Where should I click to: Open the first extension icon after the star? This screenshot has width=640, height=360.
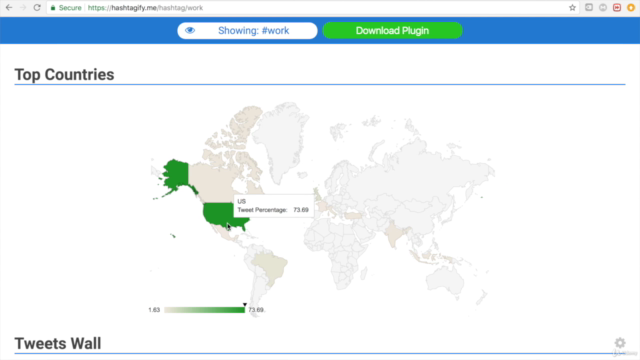click(x=589, y=7)
